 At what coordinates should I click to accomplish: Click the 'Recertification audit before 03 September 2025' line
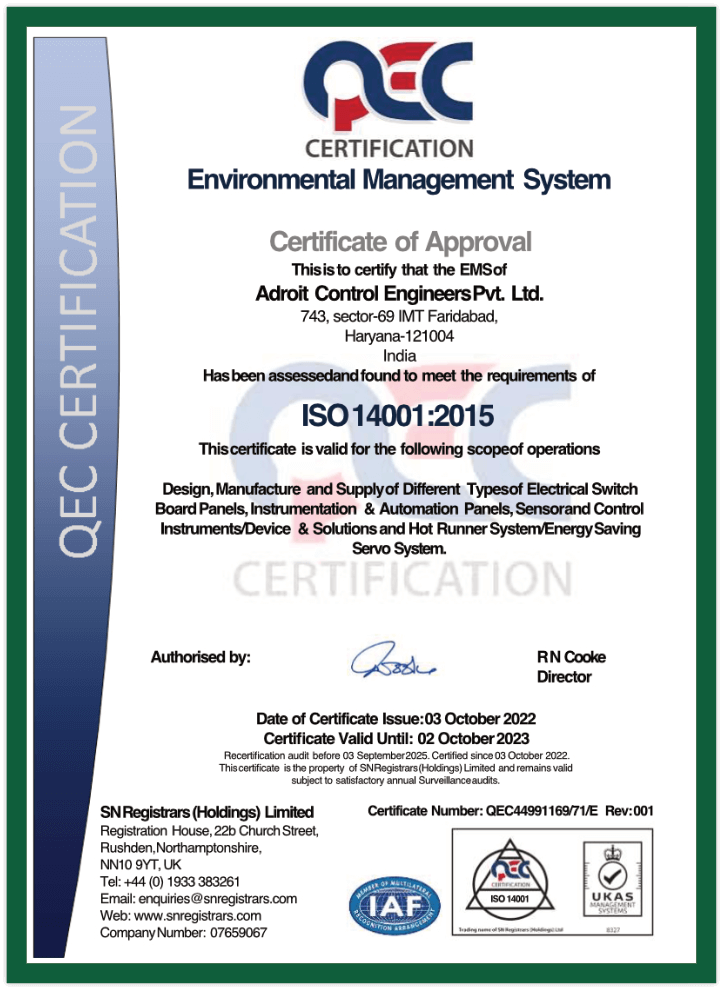(397, 756)
